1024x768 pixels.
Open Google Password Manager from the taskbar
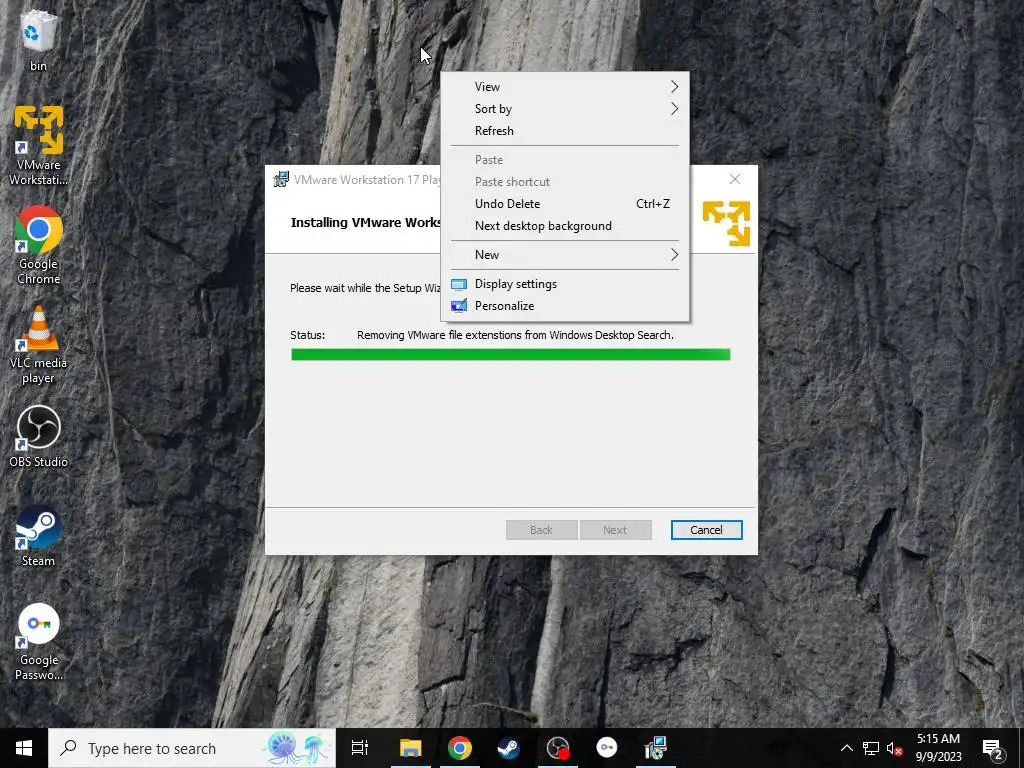607,748
